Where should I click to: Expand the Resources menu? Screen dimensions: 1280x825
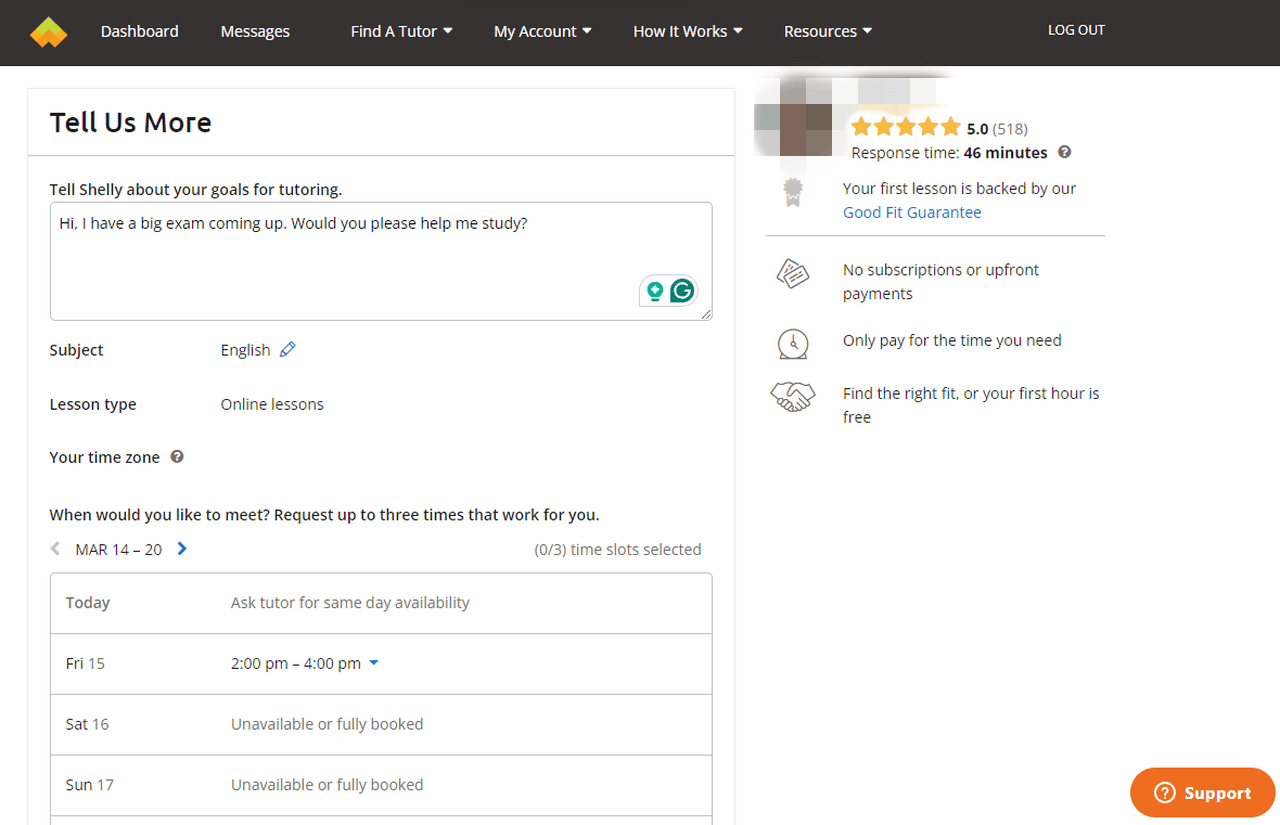coord(827,31)
